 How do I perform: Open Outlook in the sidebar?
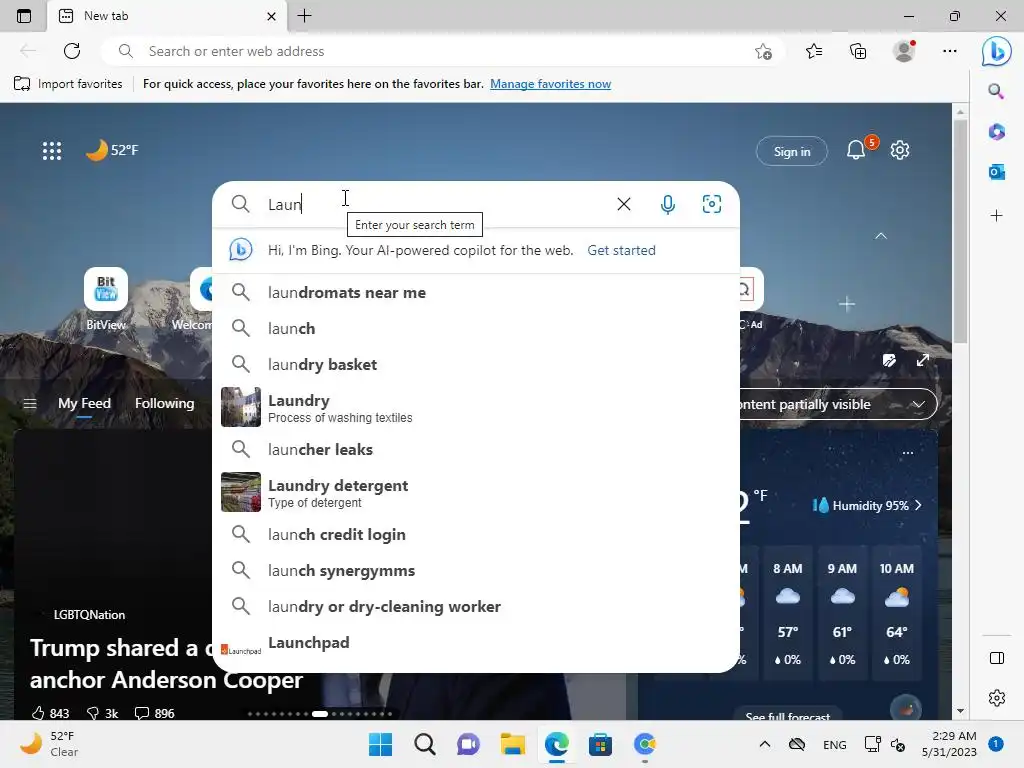[x=997, y=172]
